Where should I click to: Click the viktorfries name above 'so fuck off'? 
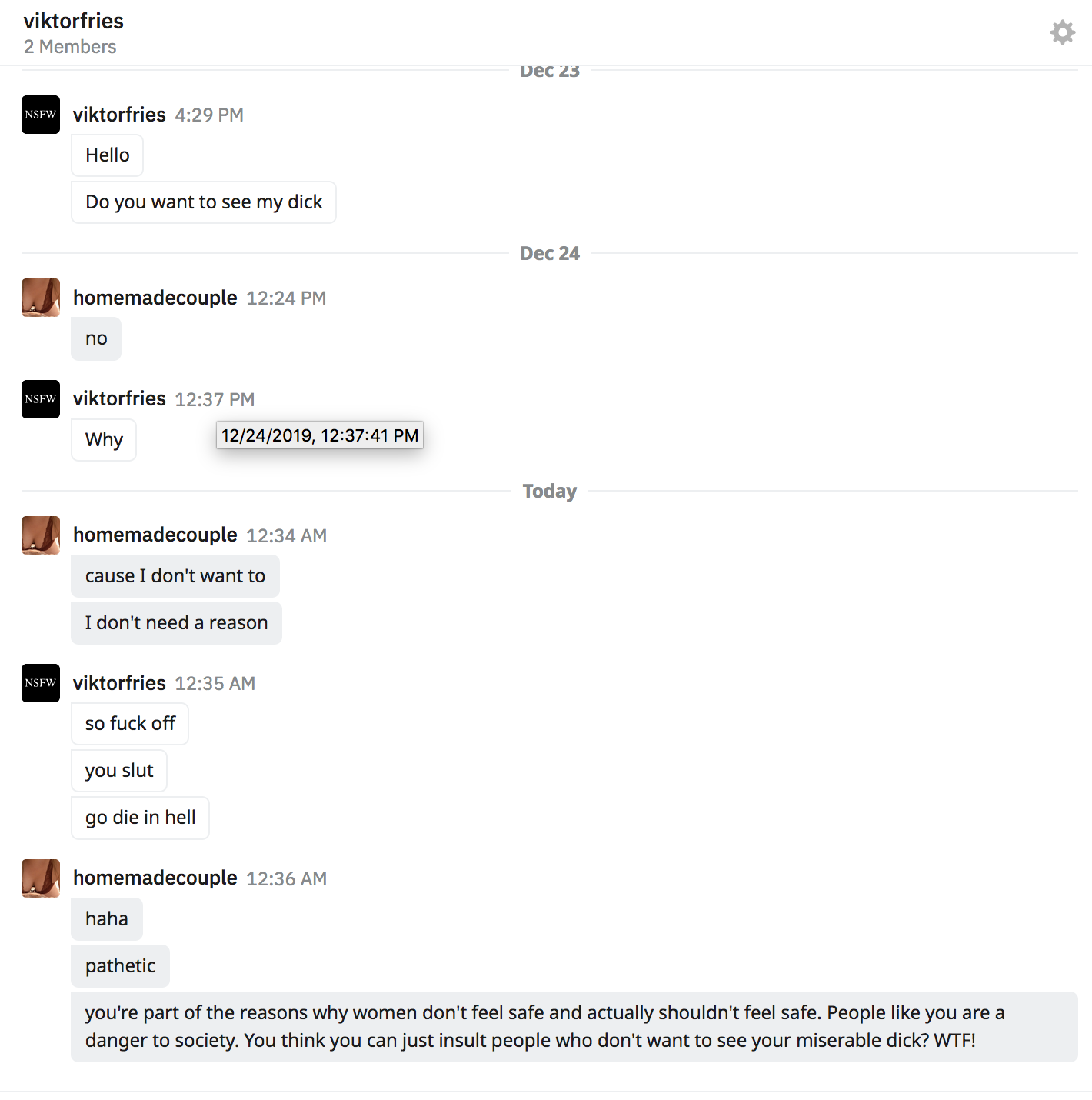[119, 683]
